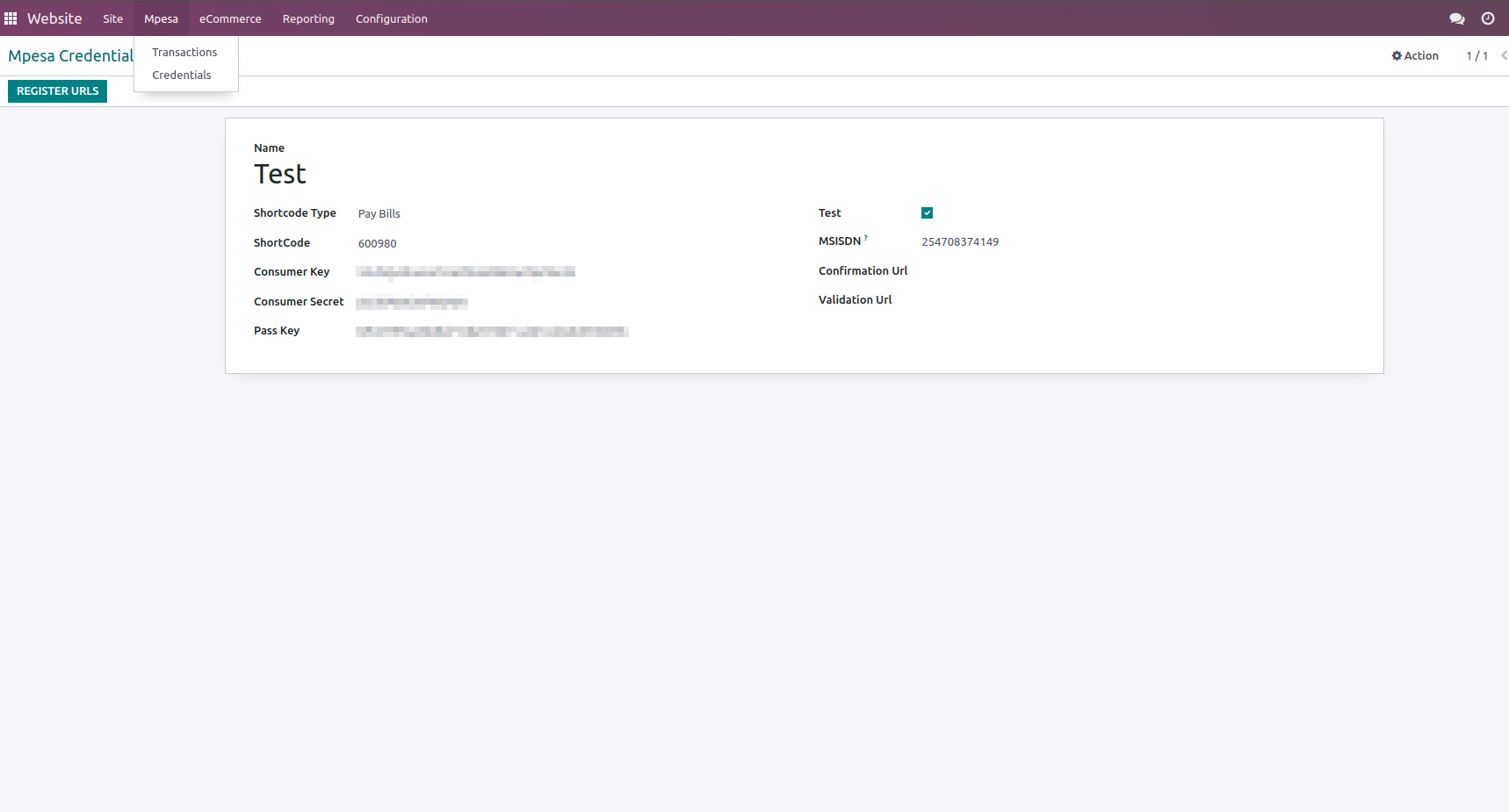
Task: Expand the Configuration menu
Action: 391,18
